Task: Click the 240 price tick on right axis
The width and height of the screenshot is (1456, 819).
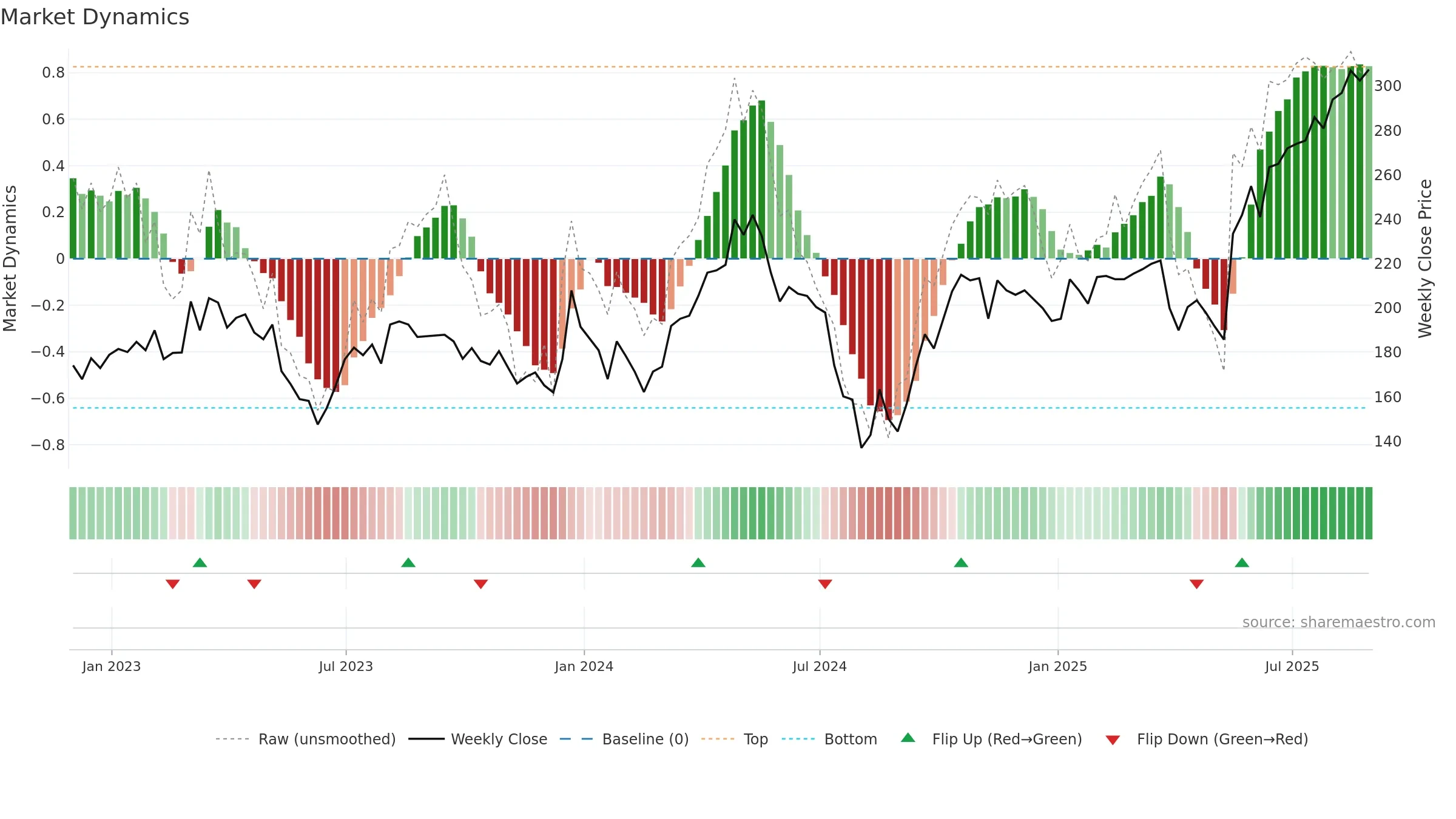Action: (x=1388, y=219)
